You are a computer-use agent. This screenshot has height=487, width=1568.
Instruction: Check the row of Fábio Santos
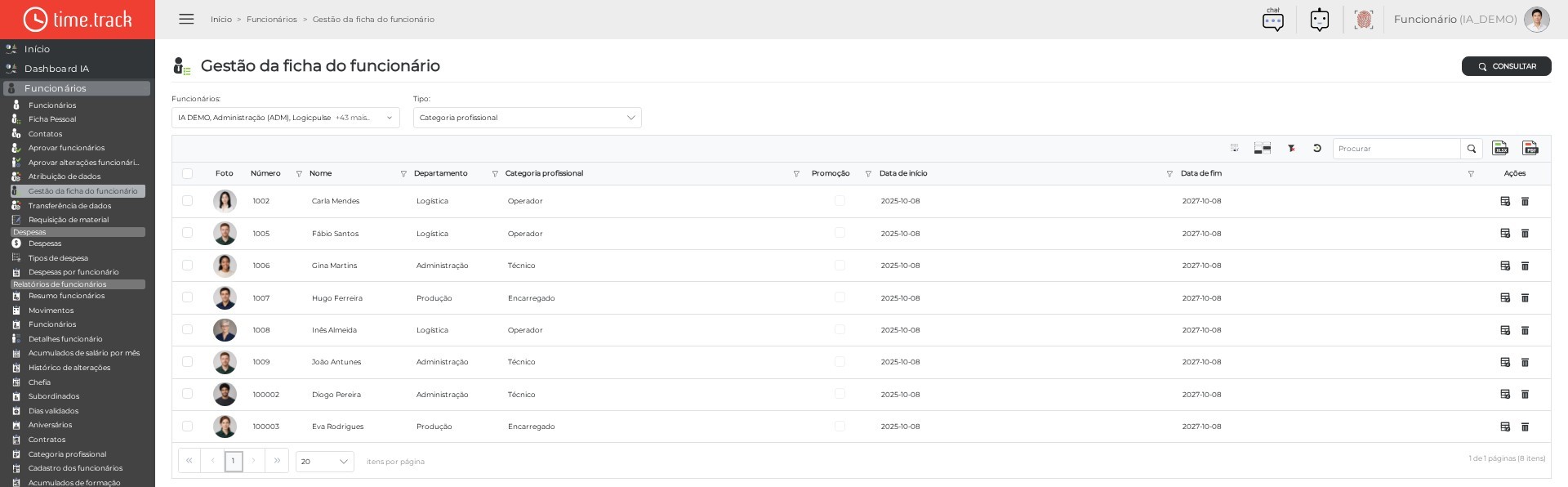187,233
